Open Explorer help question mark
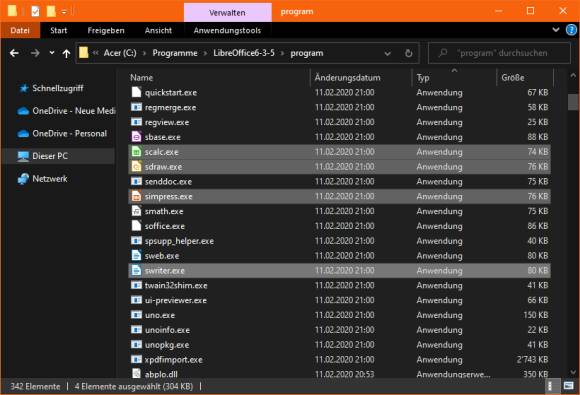The width and height of the screenshot is (580, 395). coord(571,30)
